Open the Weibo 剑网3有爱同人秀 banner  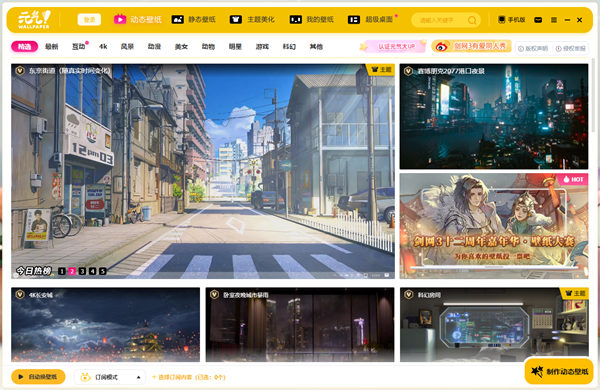[471, 46]
